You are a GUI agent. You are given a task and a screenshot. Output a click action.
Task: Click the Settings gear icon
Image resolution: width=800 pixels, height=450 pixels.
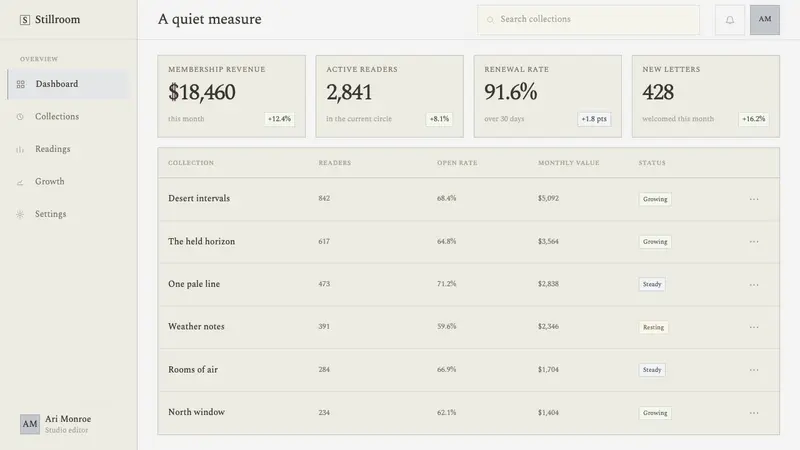pos(20,214)
